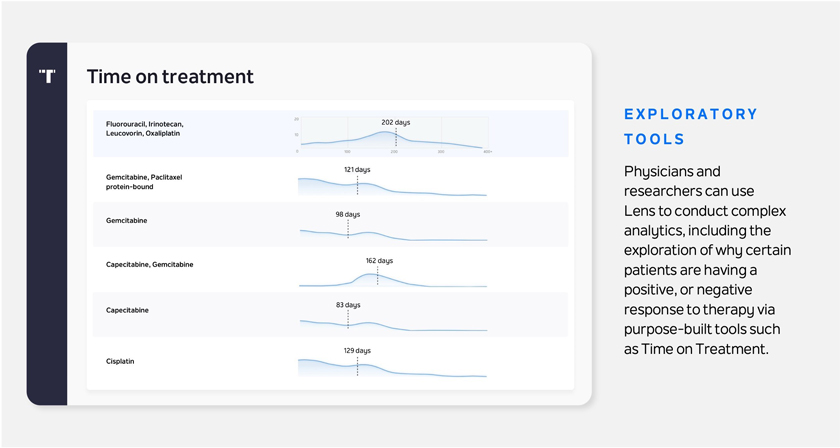Image resolution: width=840 pixels, height=448 pixels.
Task: Open the Capecitabine, Gemcitabine treatment row
Action: click(331, 270)
